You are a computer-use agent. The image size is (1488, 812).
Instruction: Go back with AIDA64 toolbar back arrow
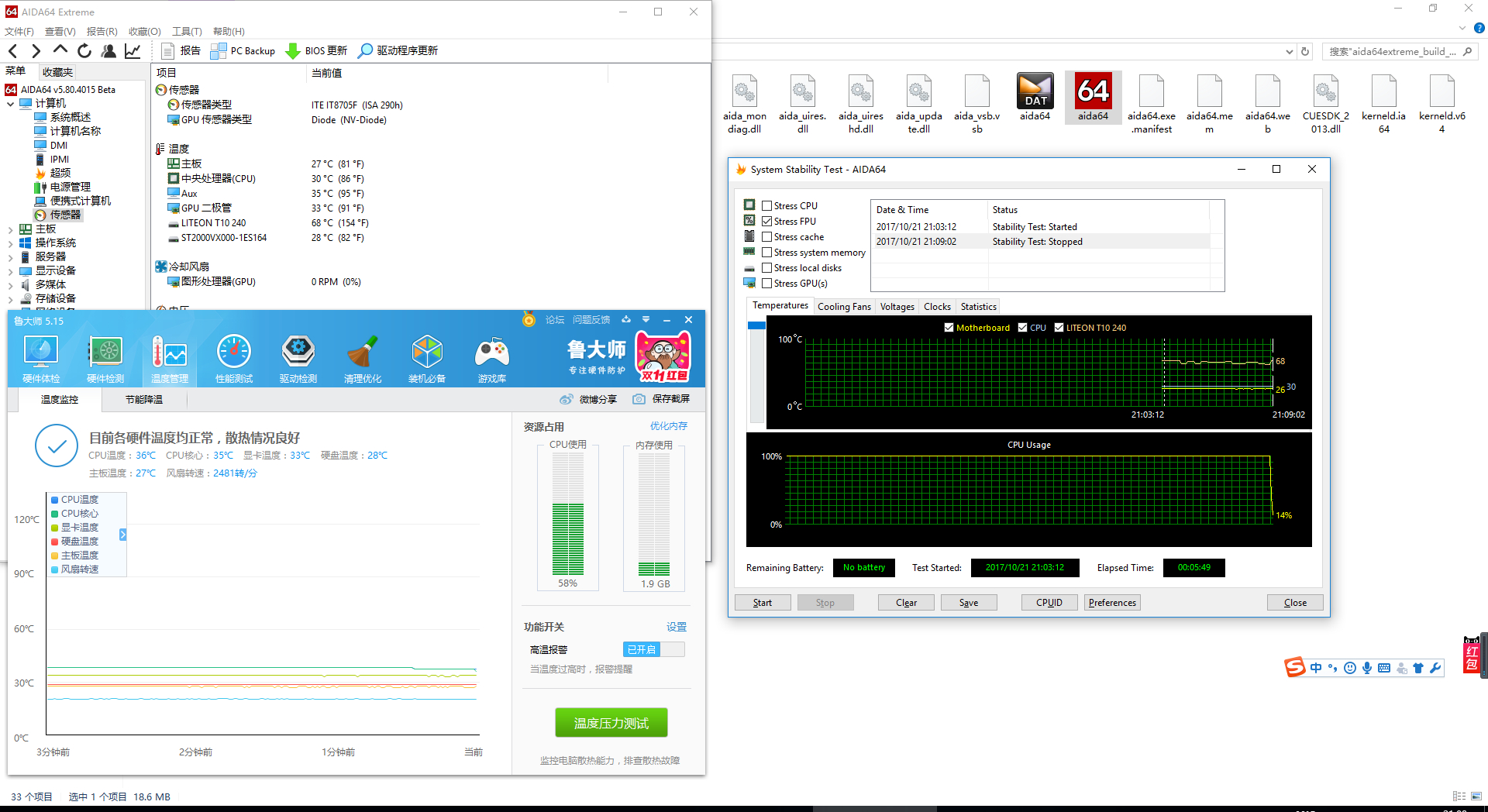(13, 51)
